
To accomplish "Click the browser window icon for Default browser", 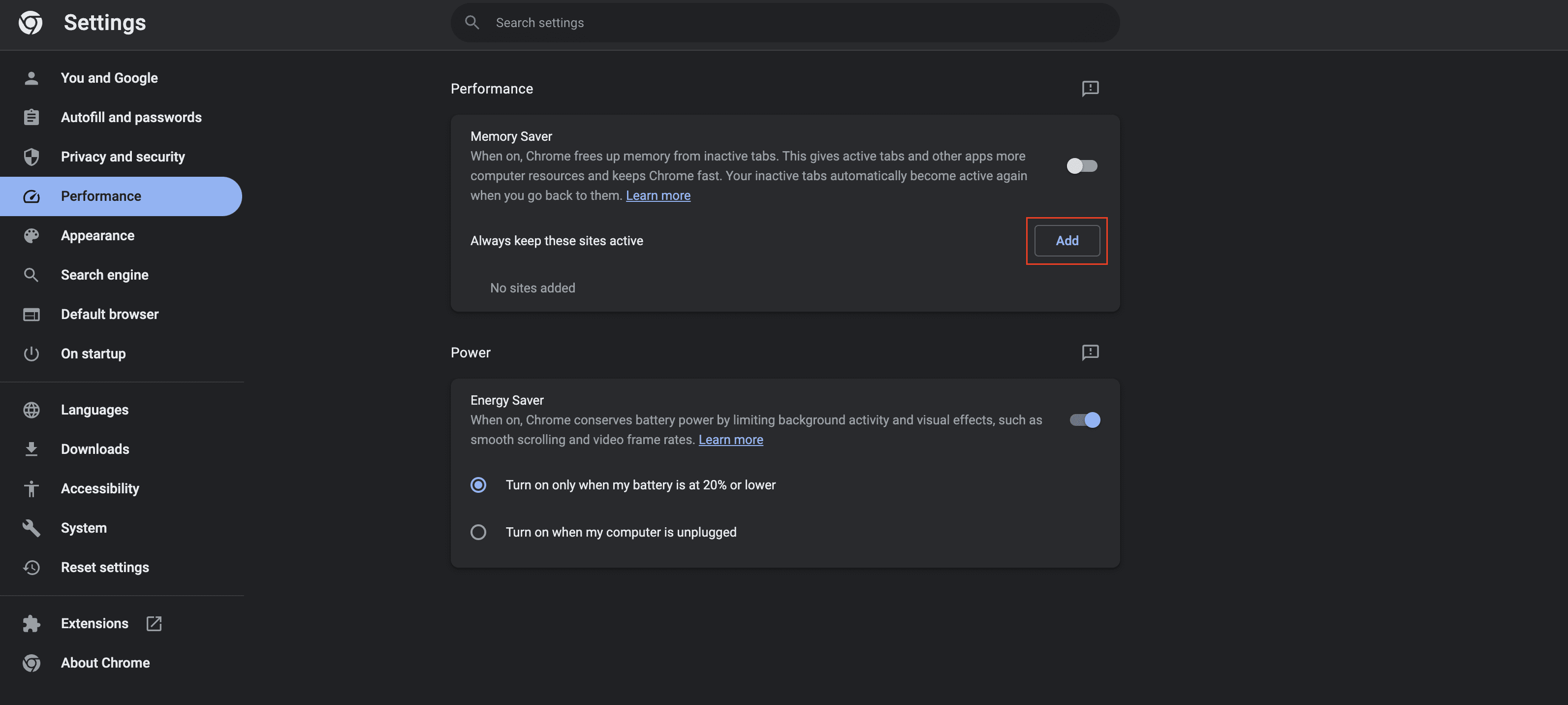I will (31, 314).
